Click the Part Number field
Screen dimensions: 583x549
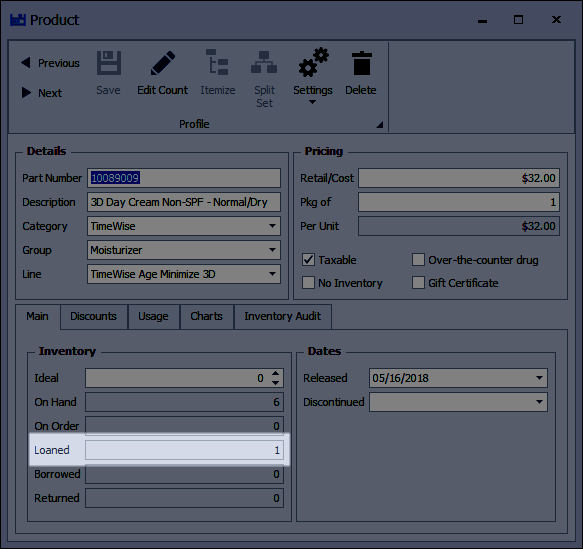(184, 178)
